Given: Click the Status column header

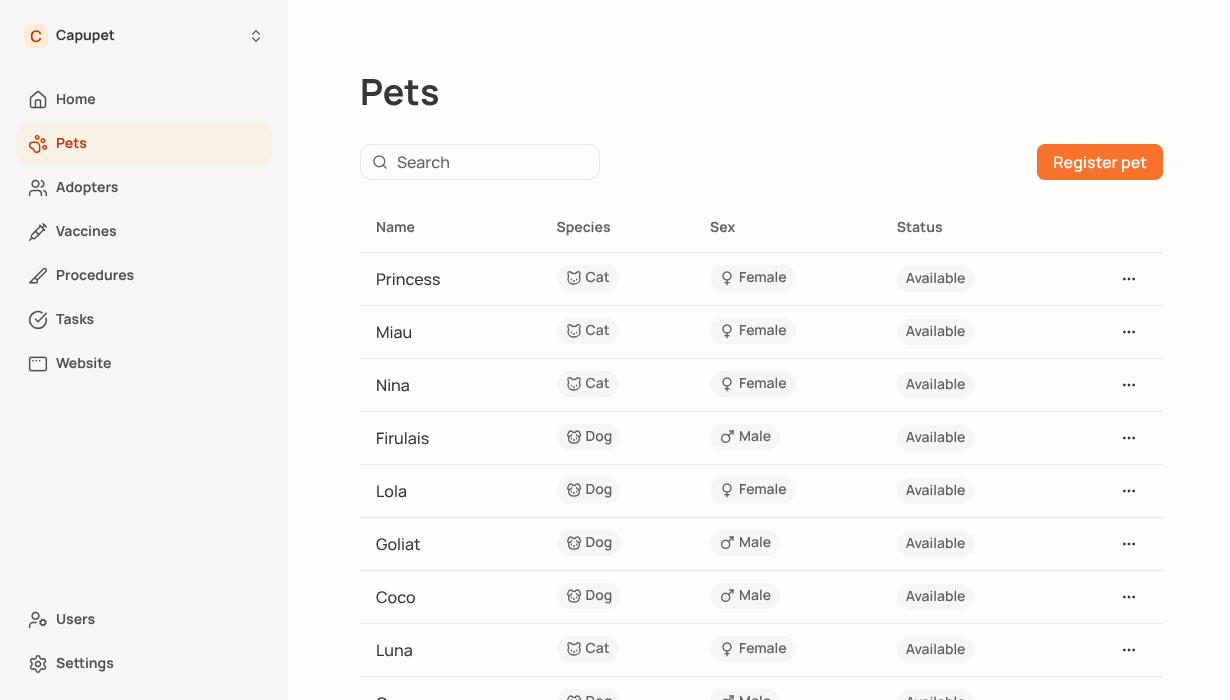Looking at the screenshot, I should pyautogui.click(x=919, y=227).
